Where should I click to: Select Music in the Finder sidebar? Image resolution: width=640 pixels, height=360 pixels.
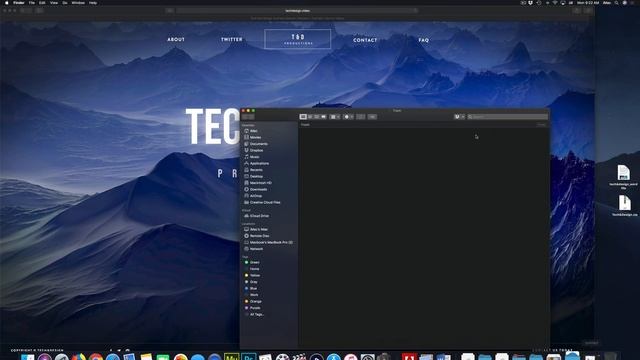click(x=252, y=157)
